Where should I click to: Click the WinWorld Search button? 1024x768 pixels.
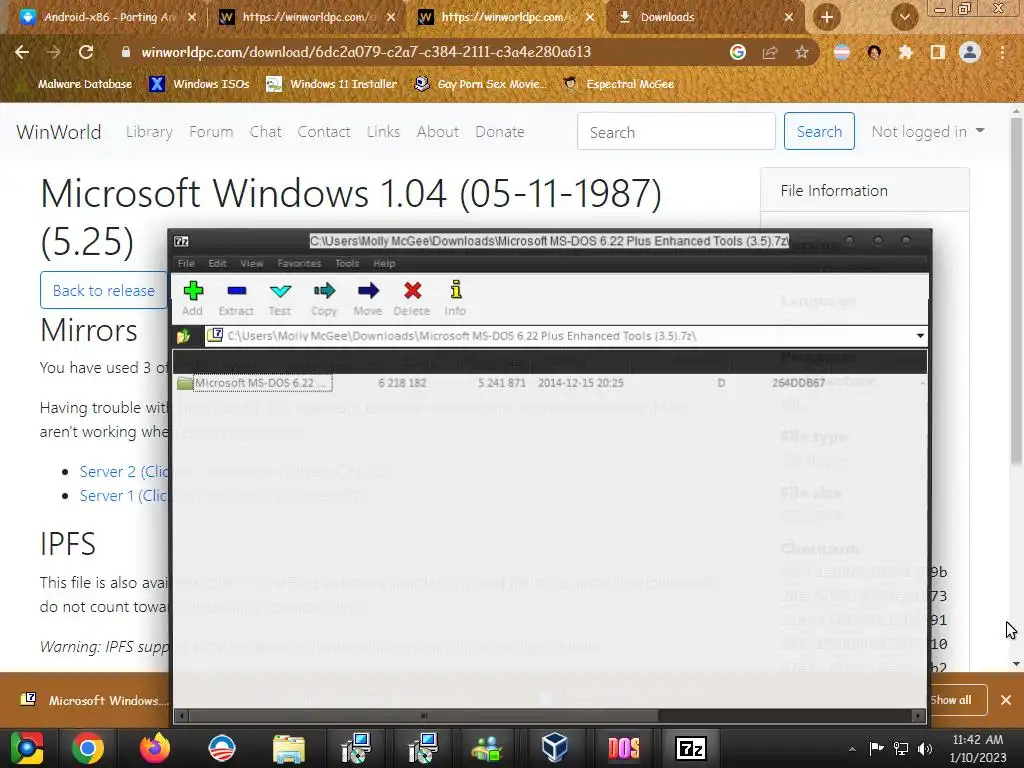(x=819, y=131)
